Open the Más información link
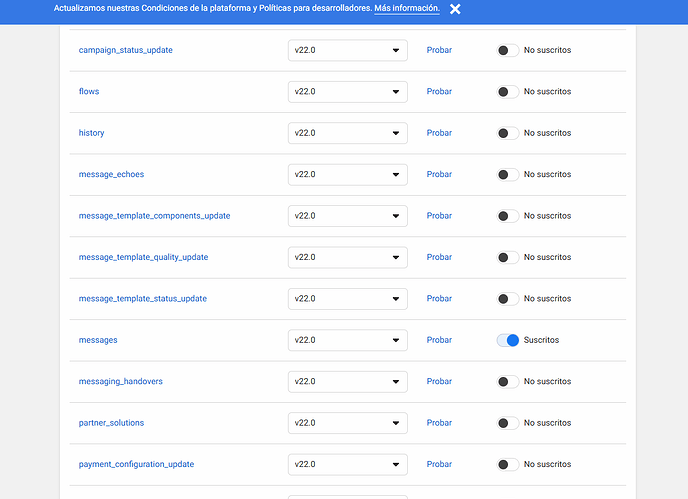This screenshot has width=688, height=499. point(406,8)
